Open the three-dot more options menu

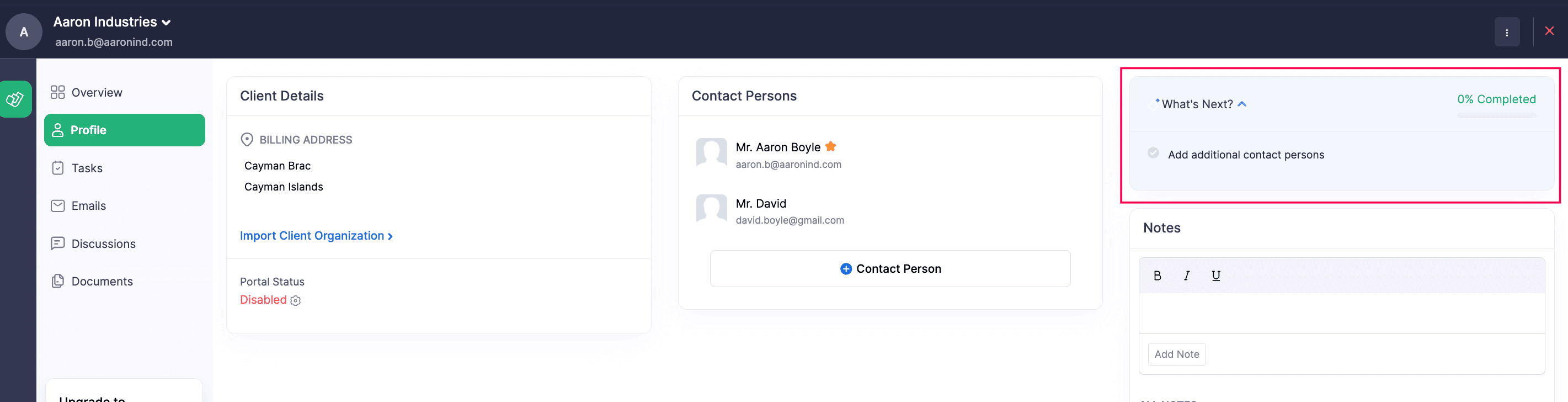click(1507, 32)
